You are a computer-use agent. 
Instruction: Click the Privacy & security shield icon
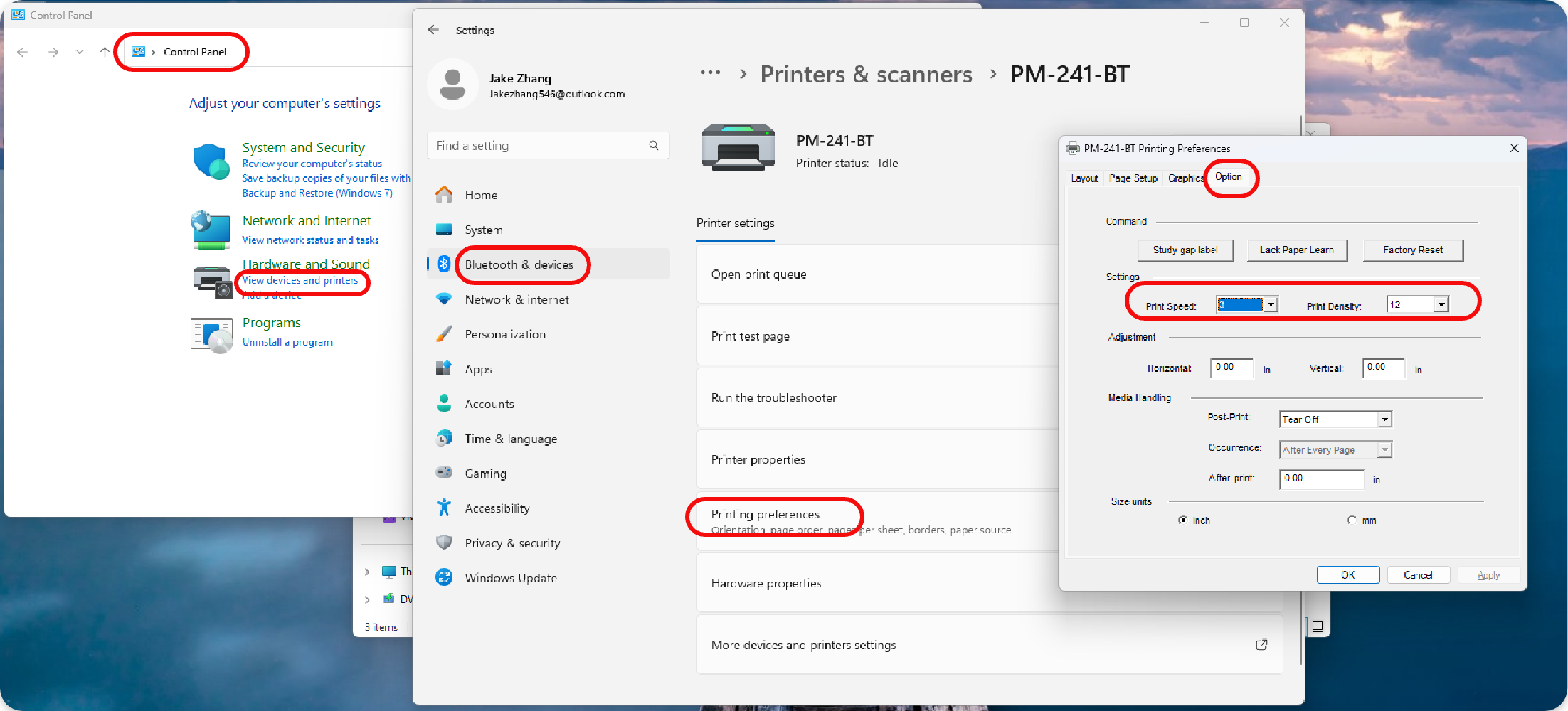click(x=444, y=542)
